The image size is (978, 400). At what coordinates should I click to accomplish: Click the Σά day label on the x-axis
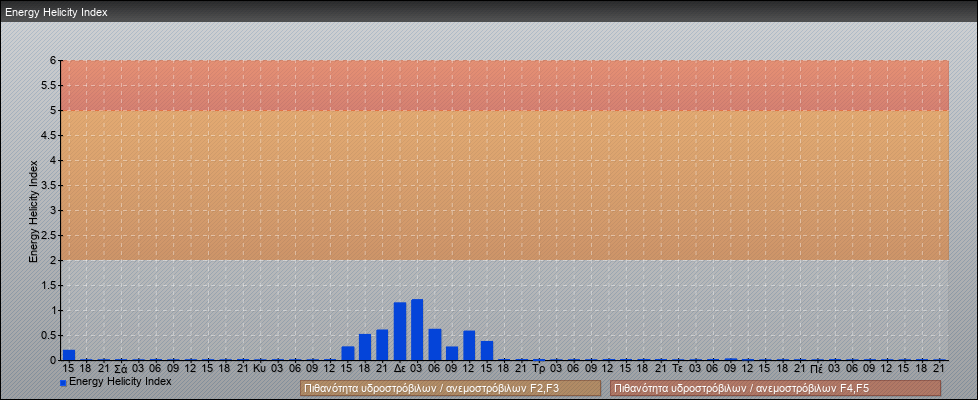120,368
